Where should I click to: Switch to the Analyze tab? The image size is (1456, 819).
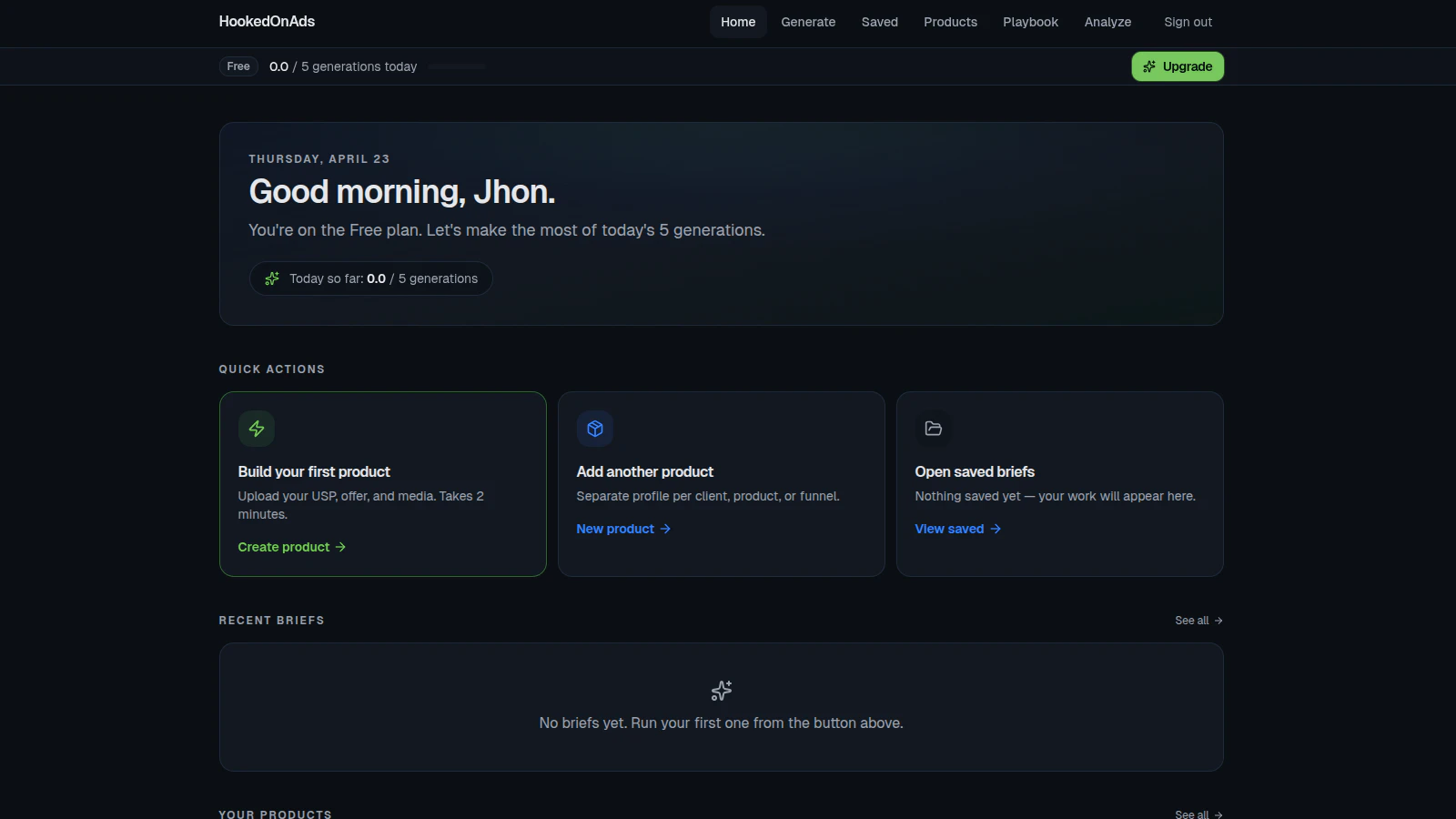(x=1107, y=22)
